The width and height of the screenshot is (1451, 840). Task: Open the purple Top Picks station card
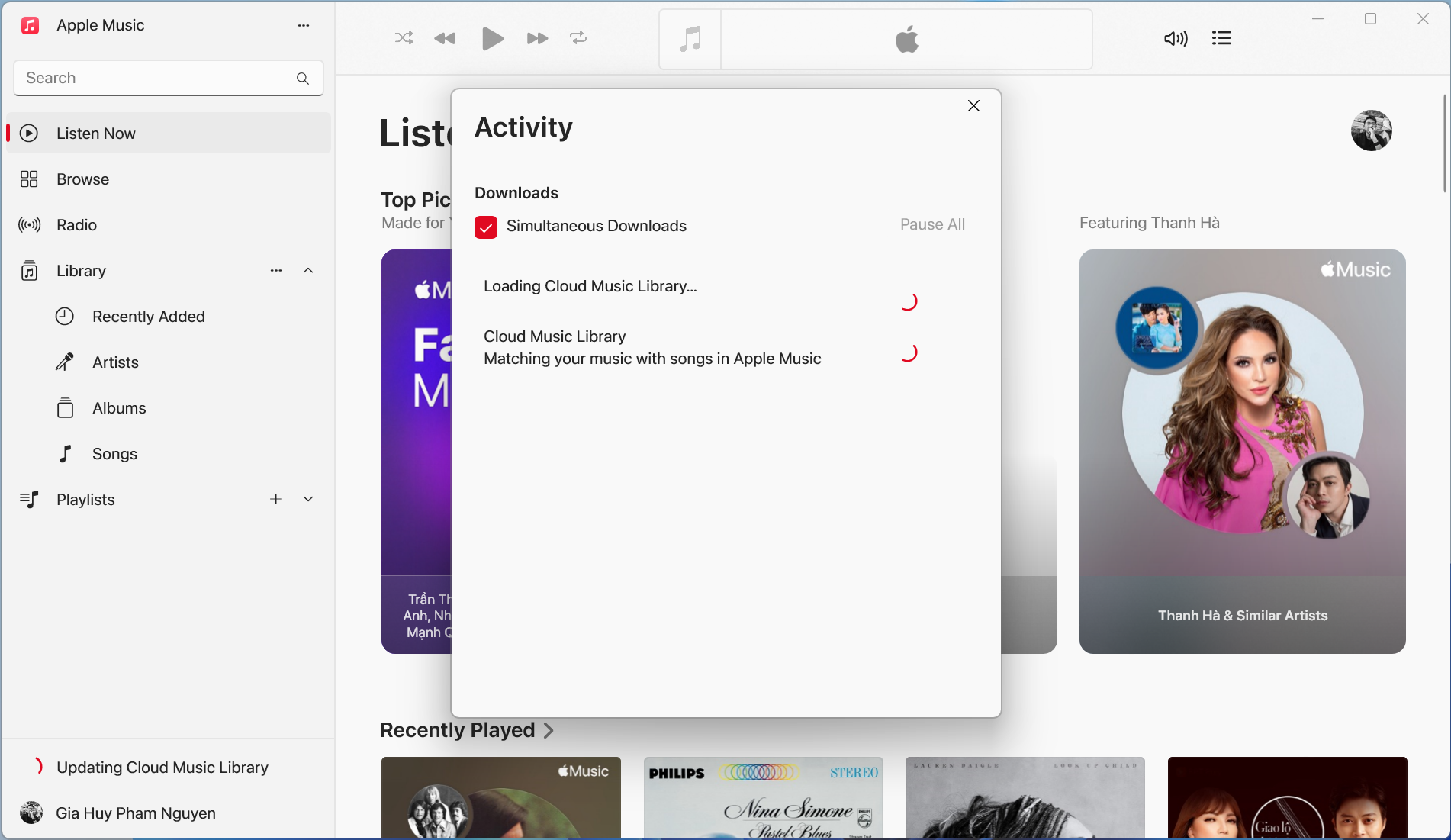click(417, 451)
